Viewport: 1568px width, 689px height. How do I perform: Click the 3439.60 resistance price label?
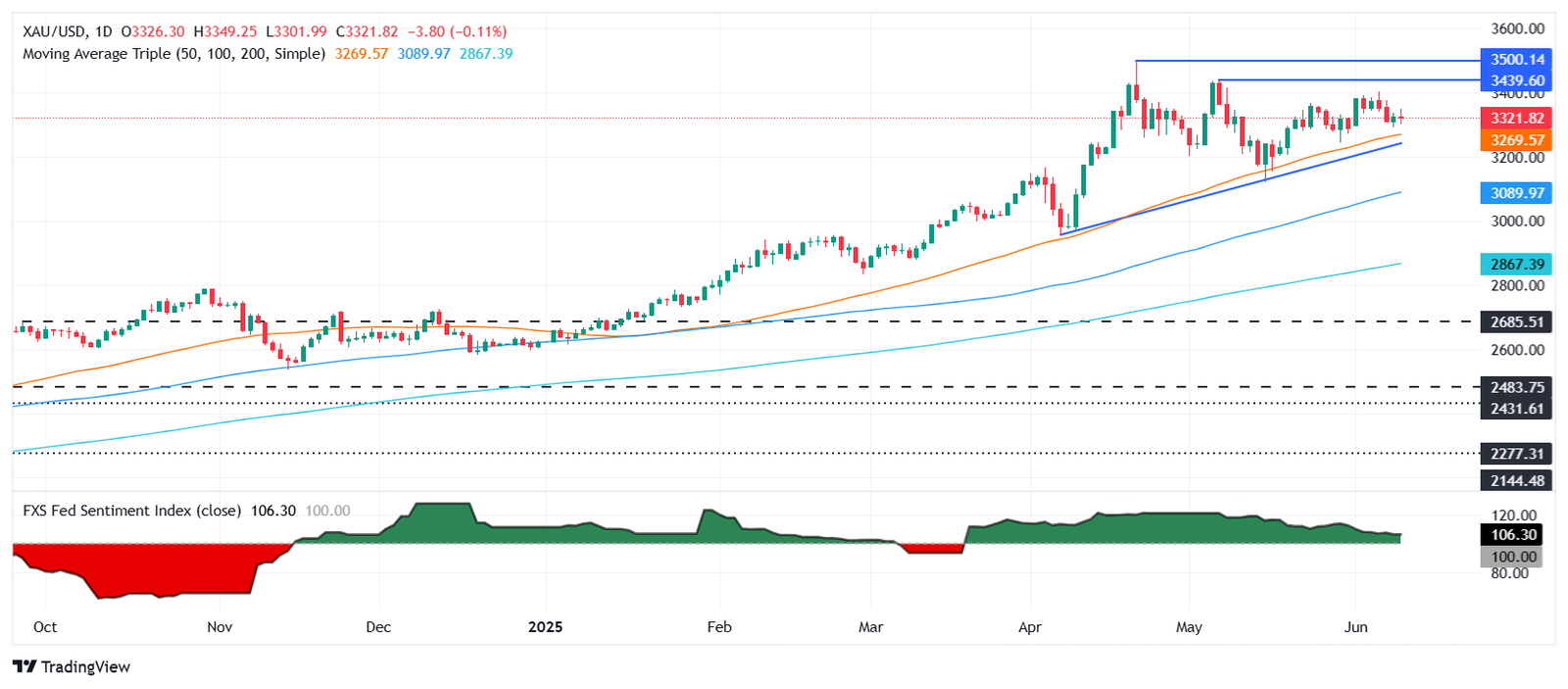click(1516, 80)
